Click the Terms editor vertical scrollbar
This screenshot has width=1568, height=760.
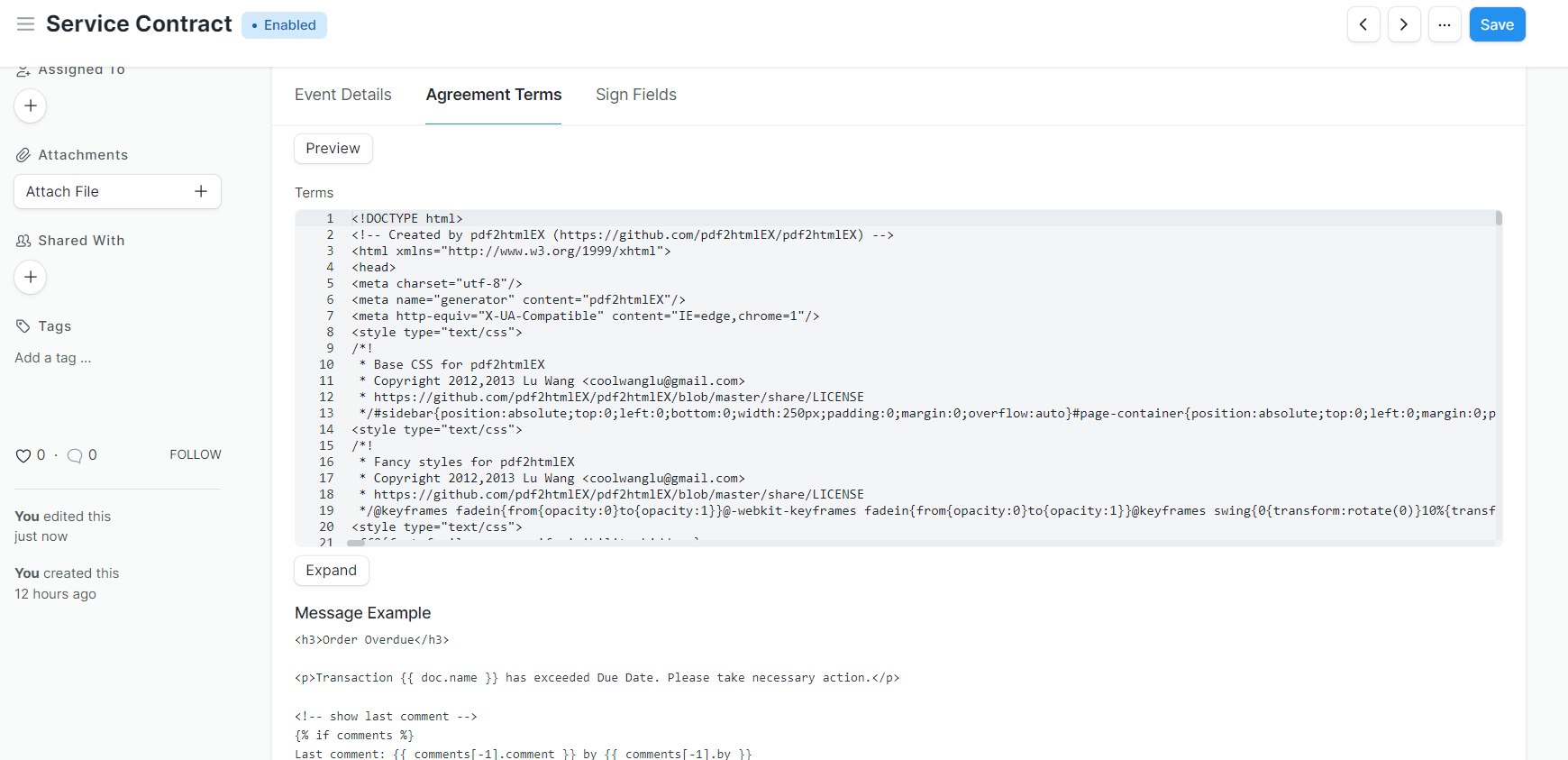pos(1499,218)
